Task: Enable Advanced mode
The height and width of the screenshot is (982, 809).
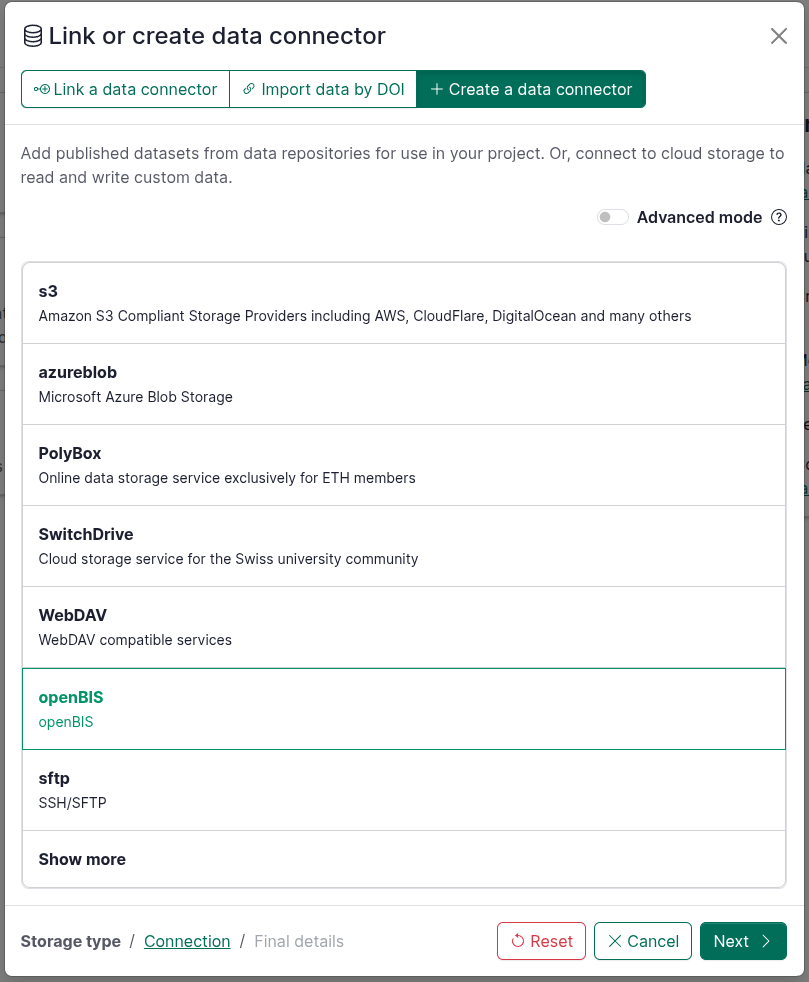Action: pos(612,216)
